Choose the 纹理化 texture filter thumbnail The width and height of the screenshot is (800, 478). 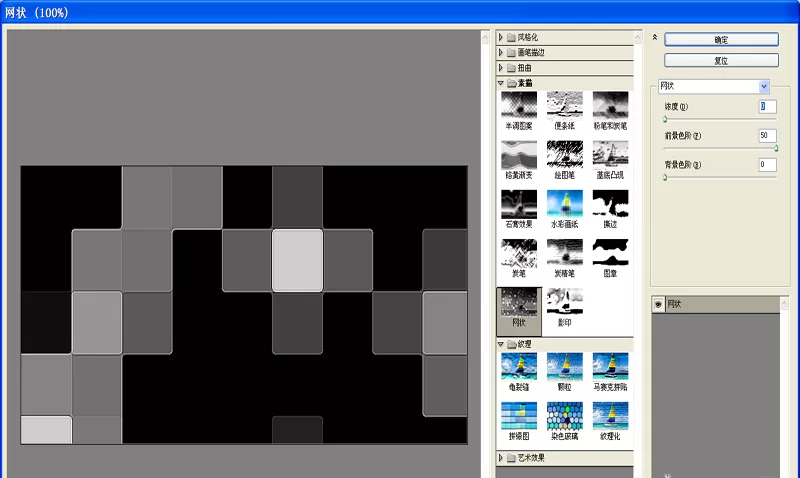610,416
